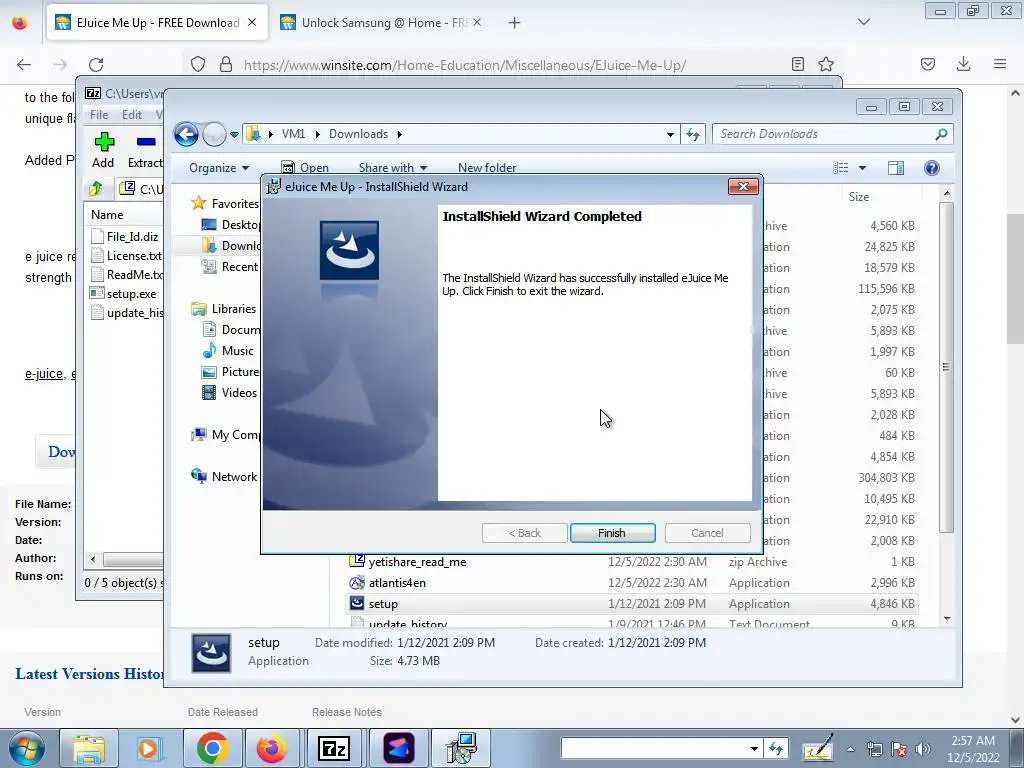The height and width of the screenshot is (768, 1024).
Task: Click Finish in the InstallShield Wizard
Action: tap(612, 533)
